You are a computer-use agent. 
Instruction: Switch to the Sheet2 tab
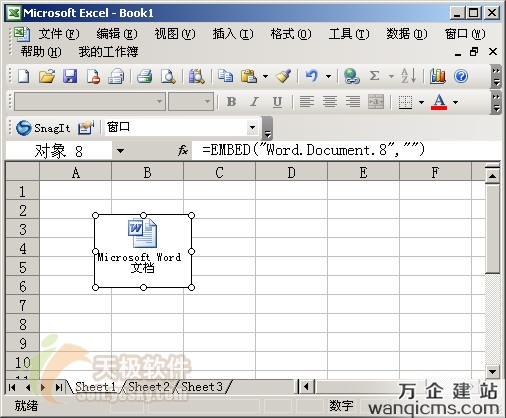[149, 387]
